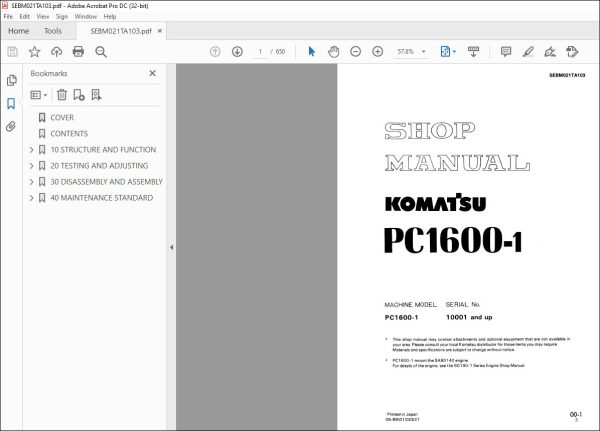The width and height of the screenshot is (600, 431).
Task: Choose the Hand pan tool
Action: (x=333, y=52)
